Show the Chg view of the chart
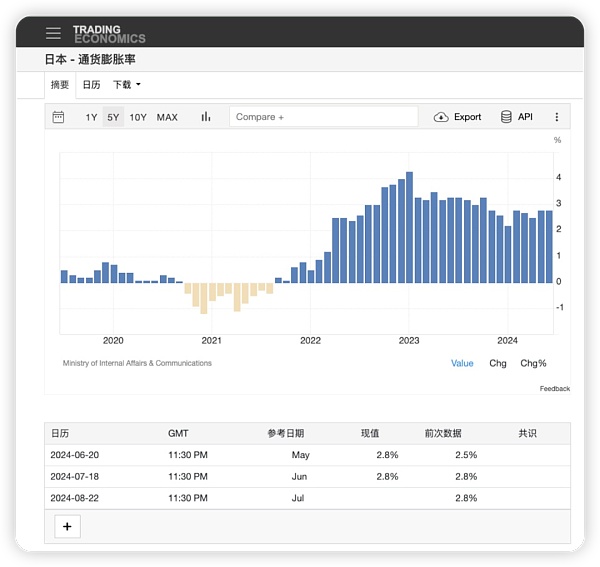 (497, 363)
